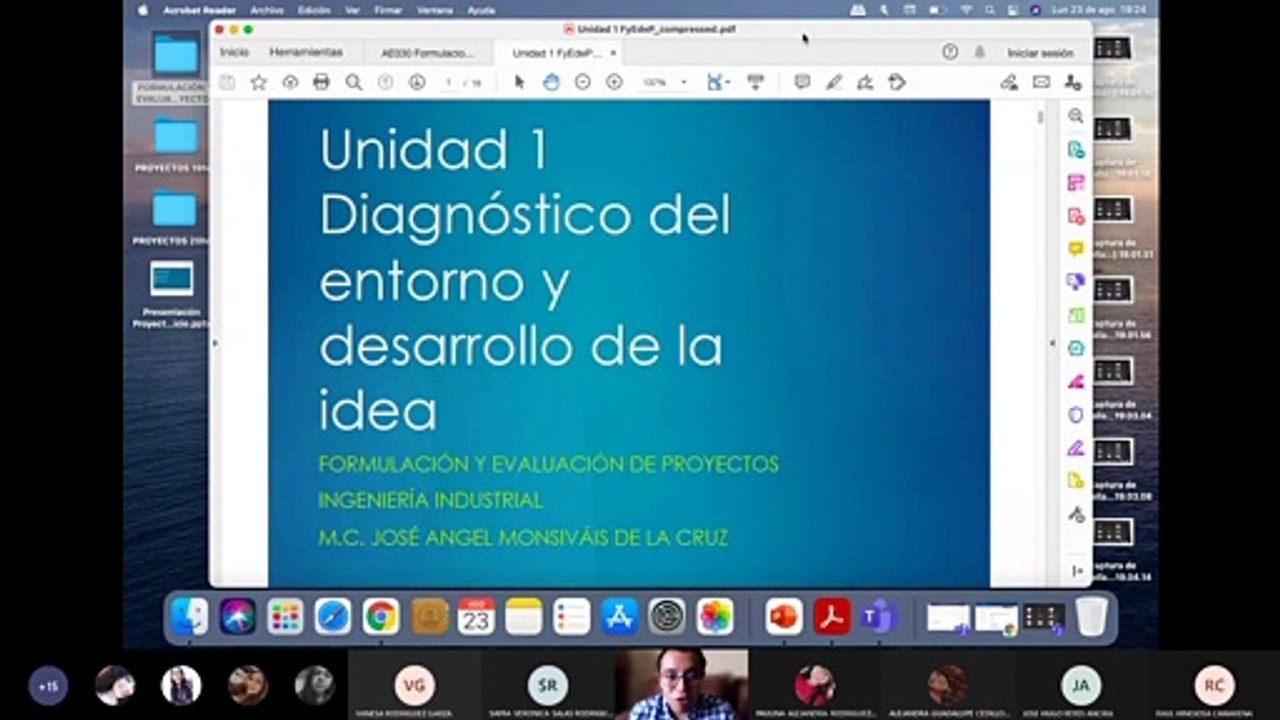Open the protect shield tool in right panel
1280x720 pixels.
1076,414
